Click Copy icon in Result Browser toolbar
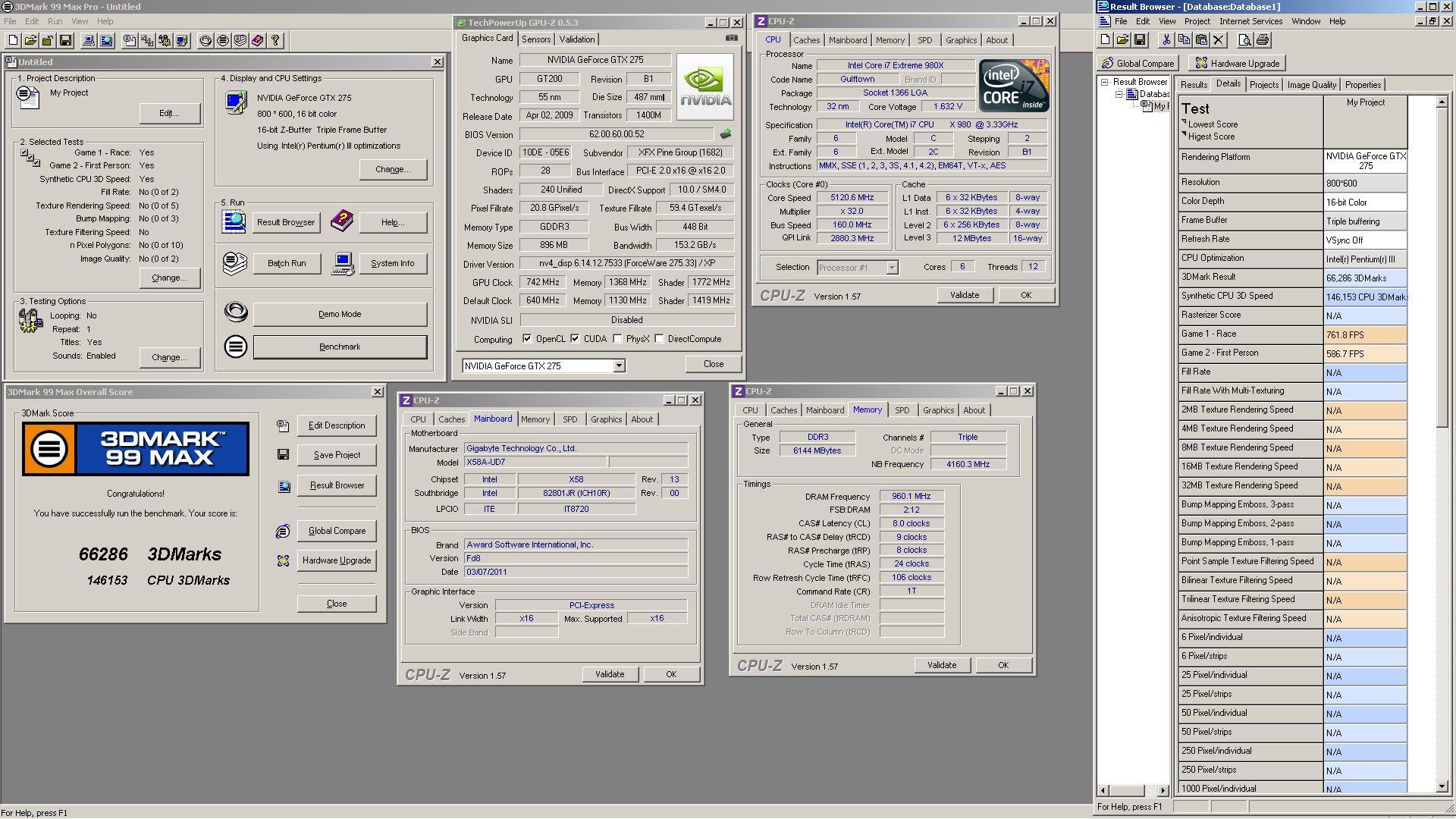The width and height of the screenshot is (1456, 819). tap(1184, 40)
